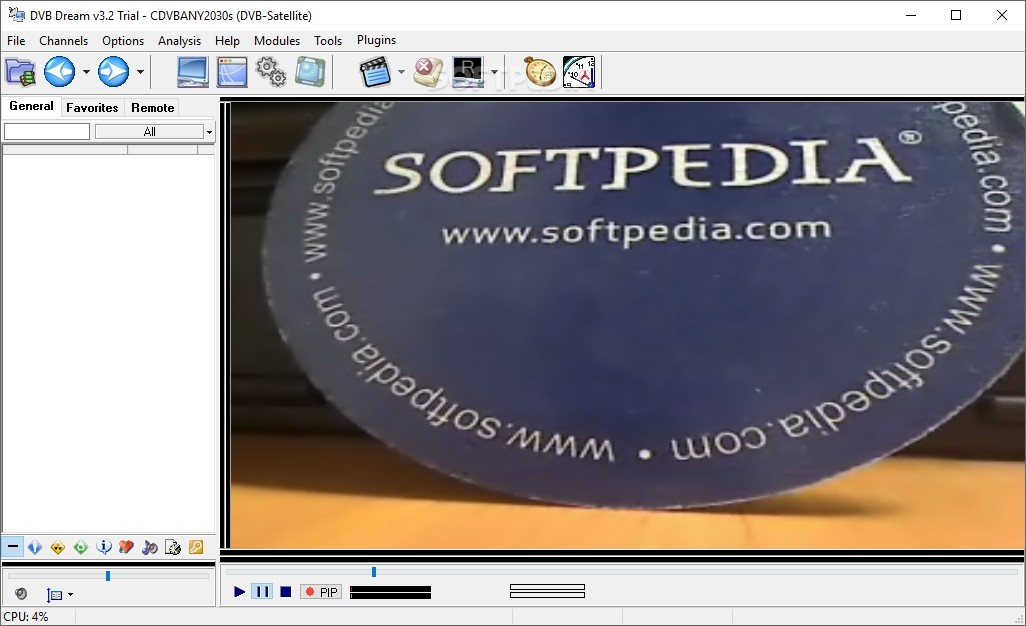Open the Analysis menu
This screenshot has width=1026, height=626.
tap(179, 41)
